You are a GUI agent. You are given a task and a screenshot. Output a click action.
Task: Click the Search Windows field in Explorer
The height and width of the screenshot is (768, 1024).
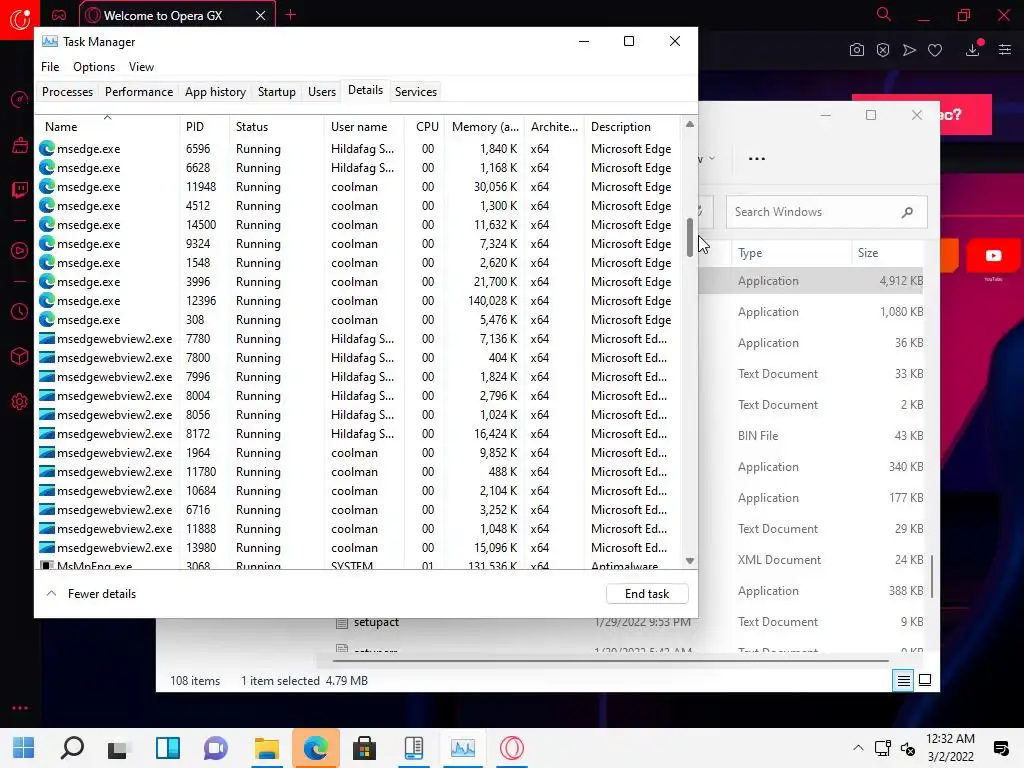[826, 212]
